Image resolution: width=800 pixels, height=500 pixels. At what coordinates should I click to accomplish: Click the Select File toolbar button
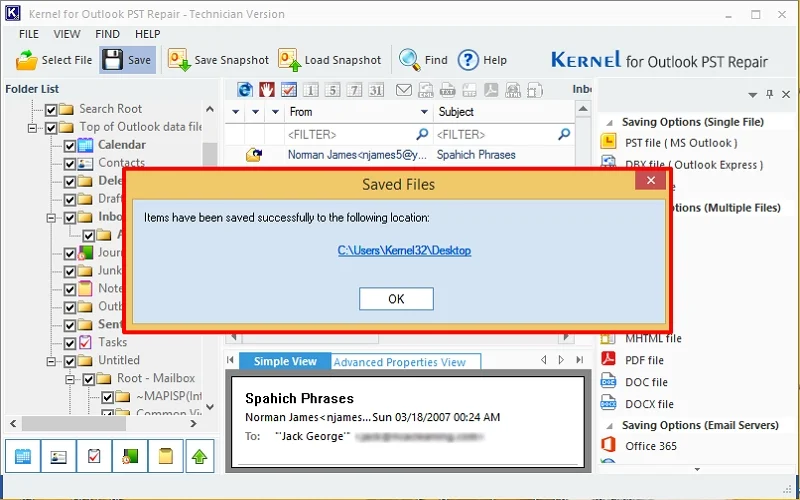tap(54, 60)
